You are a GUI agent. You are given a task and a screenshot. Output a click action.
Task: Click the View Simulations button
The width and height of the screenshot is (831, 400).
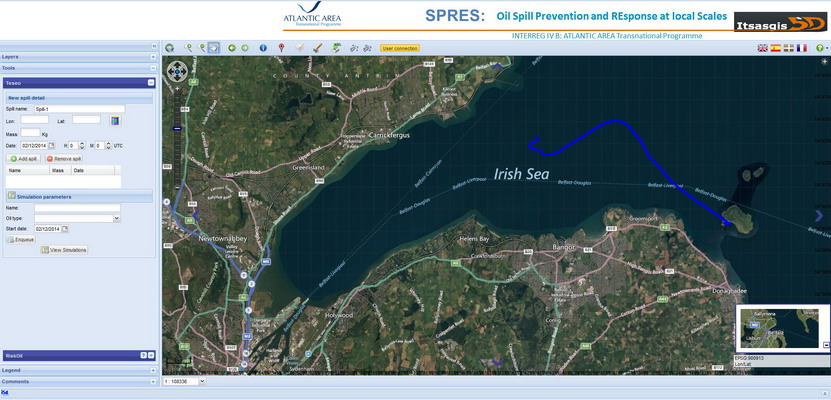(x=65, y=250)
